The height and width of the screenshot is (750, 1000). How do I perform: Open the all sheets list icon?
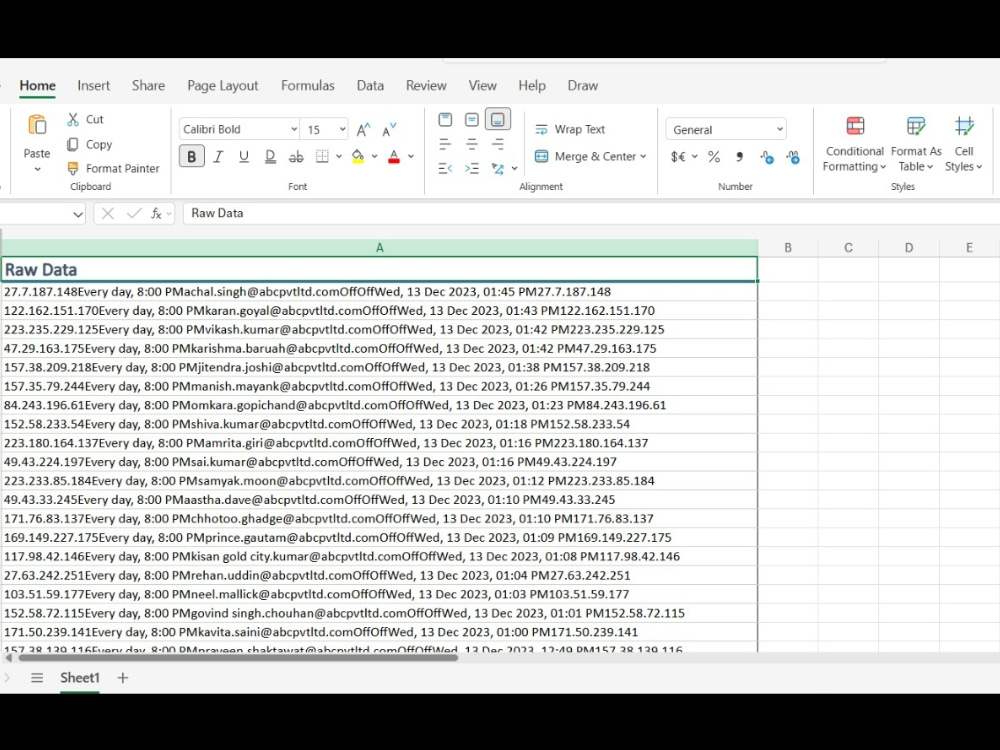(x=37, y=678)
